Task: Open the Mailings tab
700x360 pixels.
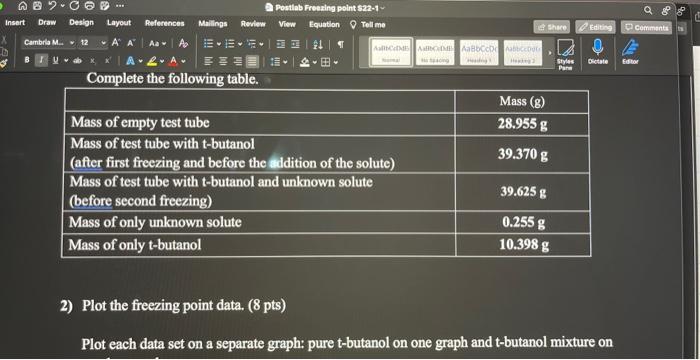Action: tap(212, 23)
